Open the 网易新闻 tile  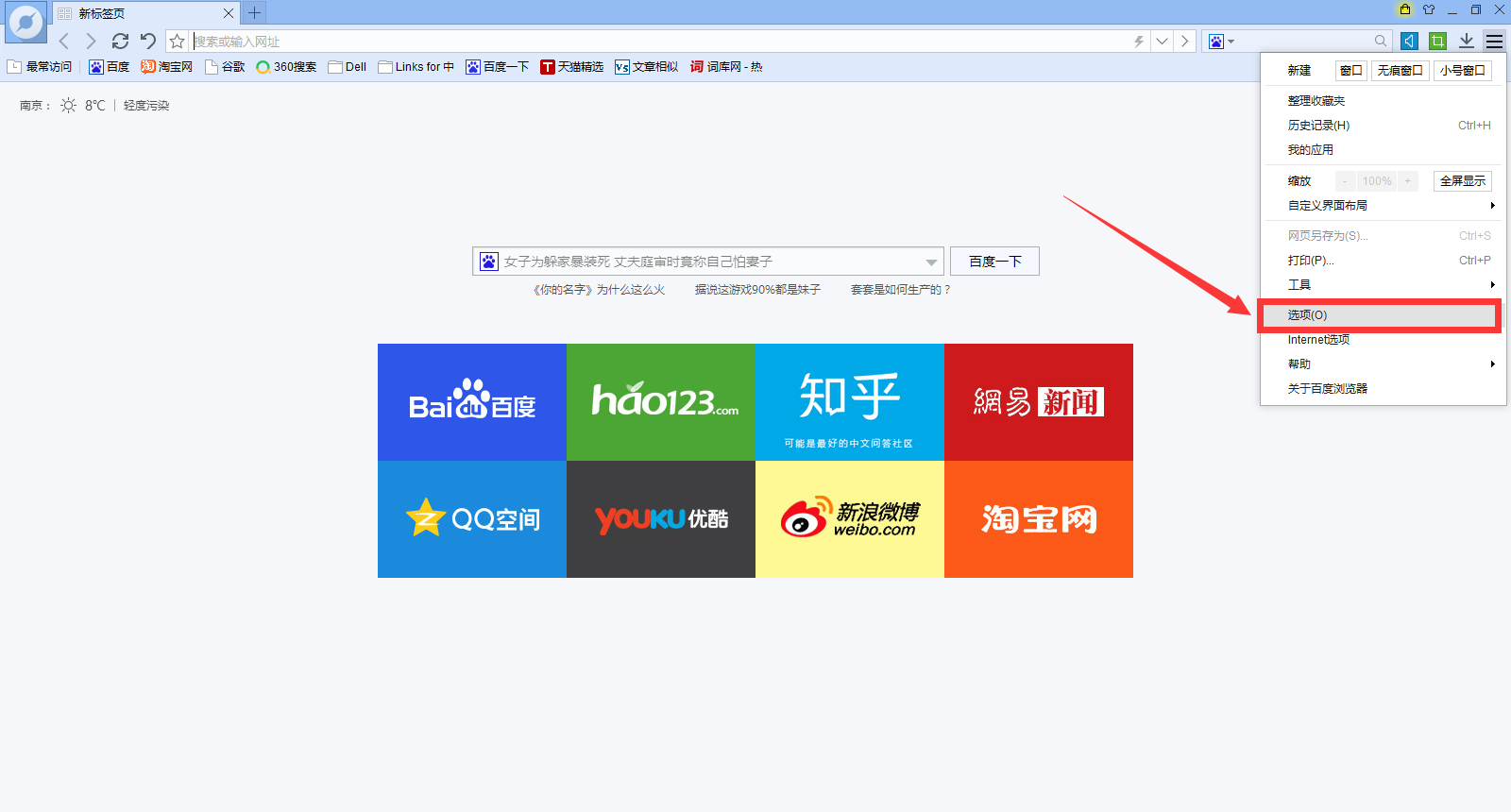pyautogui.click(x=1039, y=402)
